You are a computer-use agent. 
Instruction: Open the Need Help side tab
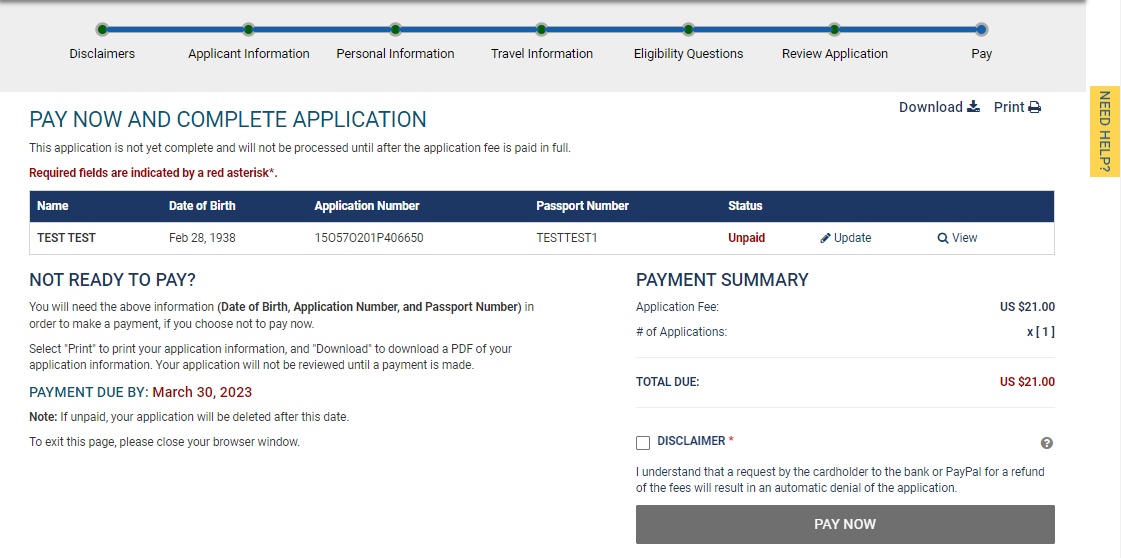1104,132
